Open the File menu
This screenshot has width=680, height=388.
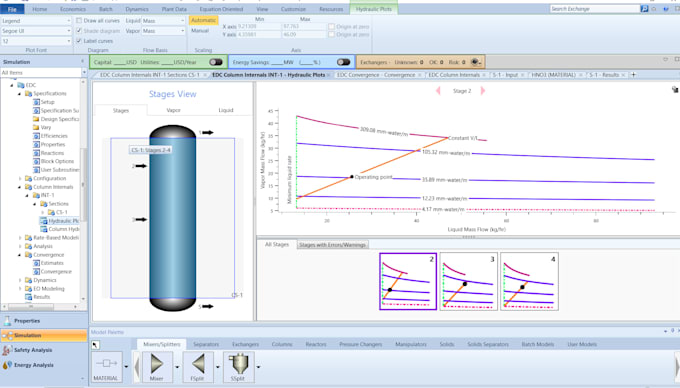(12, 9)
